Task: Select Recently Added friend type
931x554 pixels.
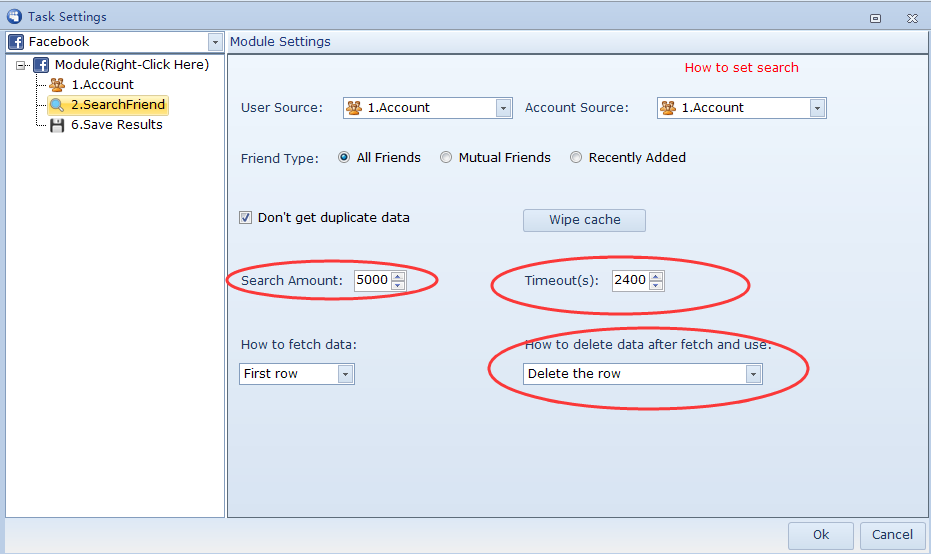Action: [576, 158]
